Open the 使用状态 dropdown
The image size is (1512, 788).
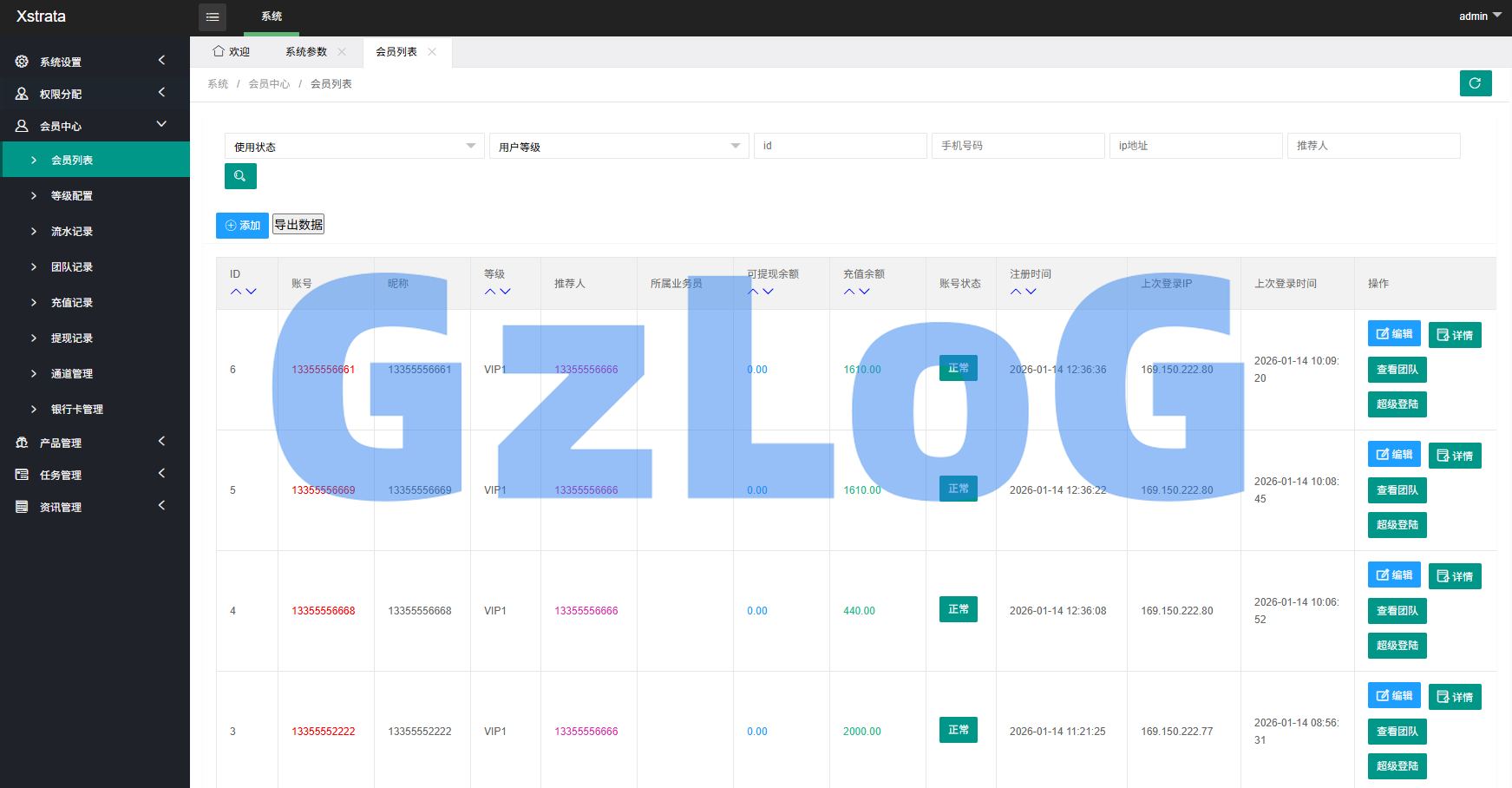[x=355, y=146]
